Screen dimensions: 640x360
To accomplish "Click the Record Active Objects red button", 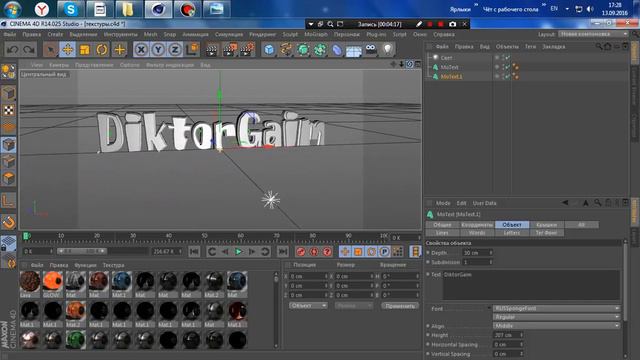I will (301, 251).
